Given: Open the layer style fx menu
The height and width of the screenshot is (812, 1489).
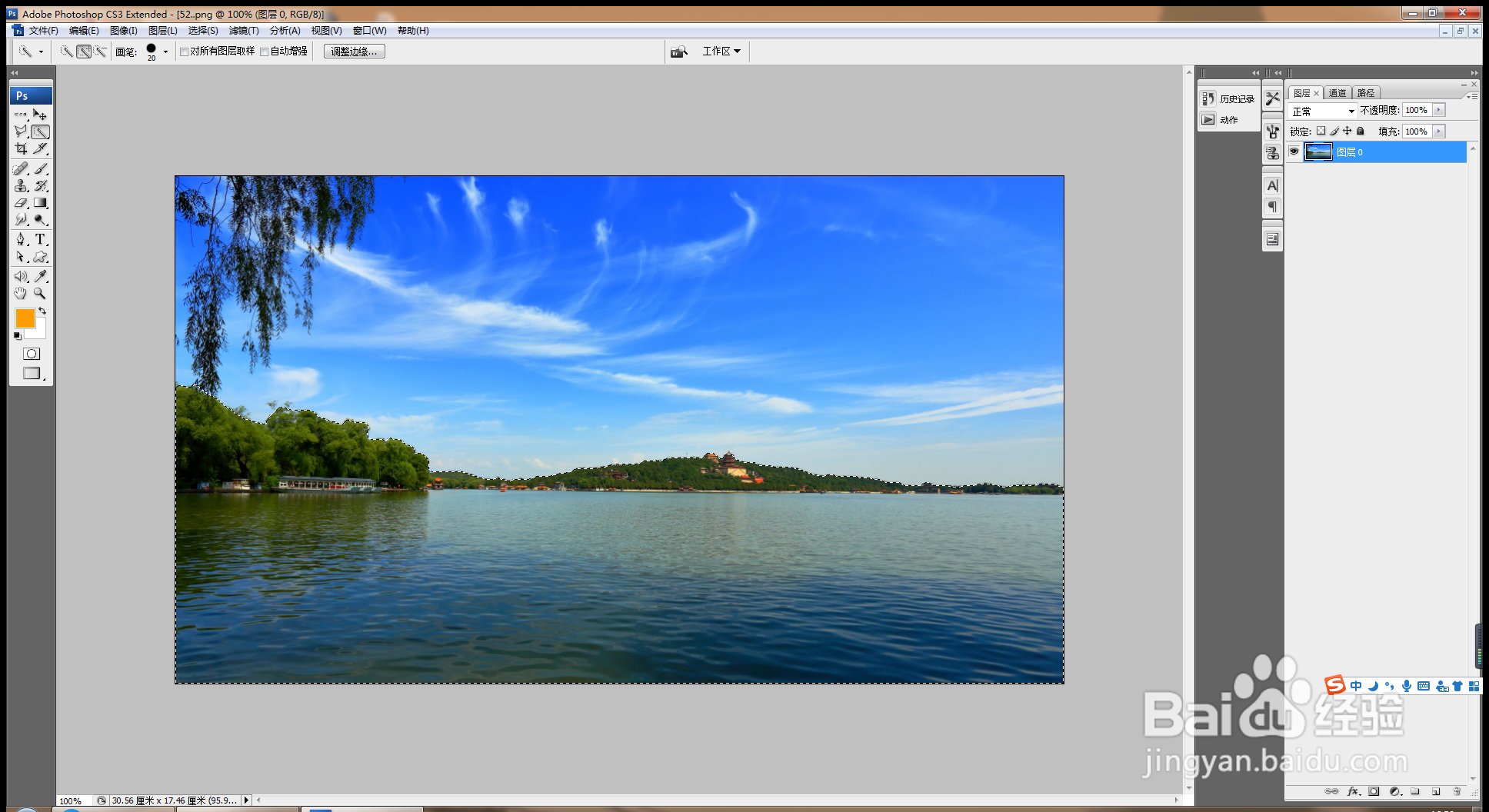Looking at the screenshot, I should click(x=1353, y=791).
